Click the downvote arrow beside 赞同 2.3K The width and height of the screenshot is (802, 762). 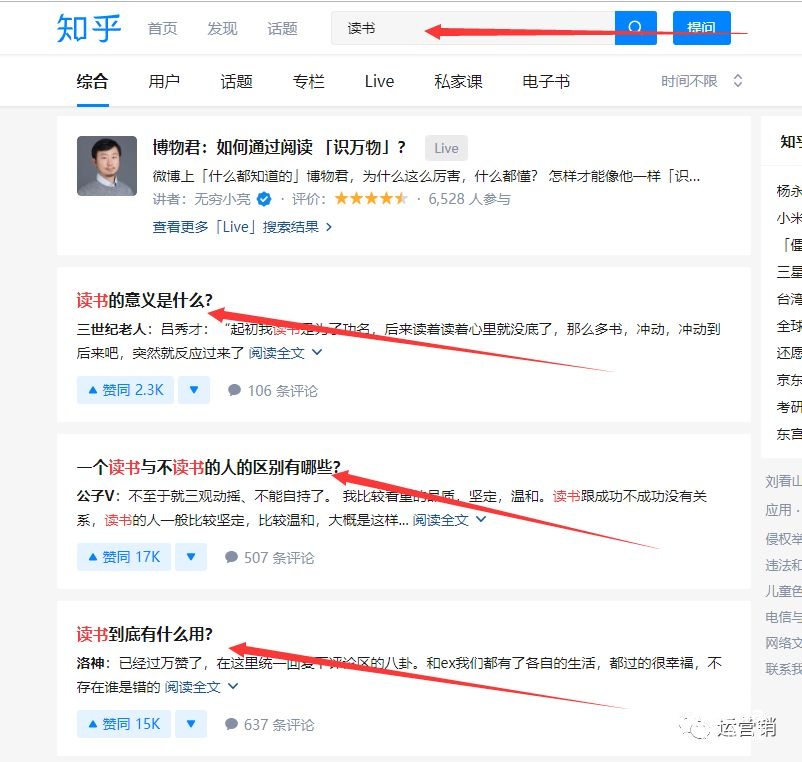tap(194, 390)
